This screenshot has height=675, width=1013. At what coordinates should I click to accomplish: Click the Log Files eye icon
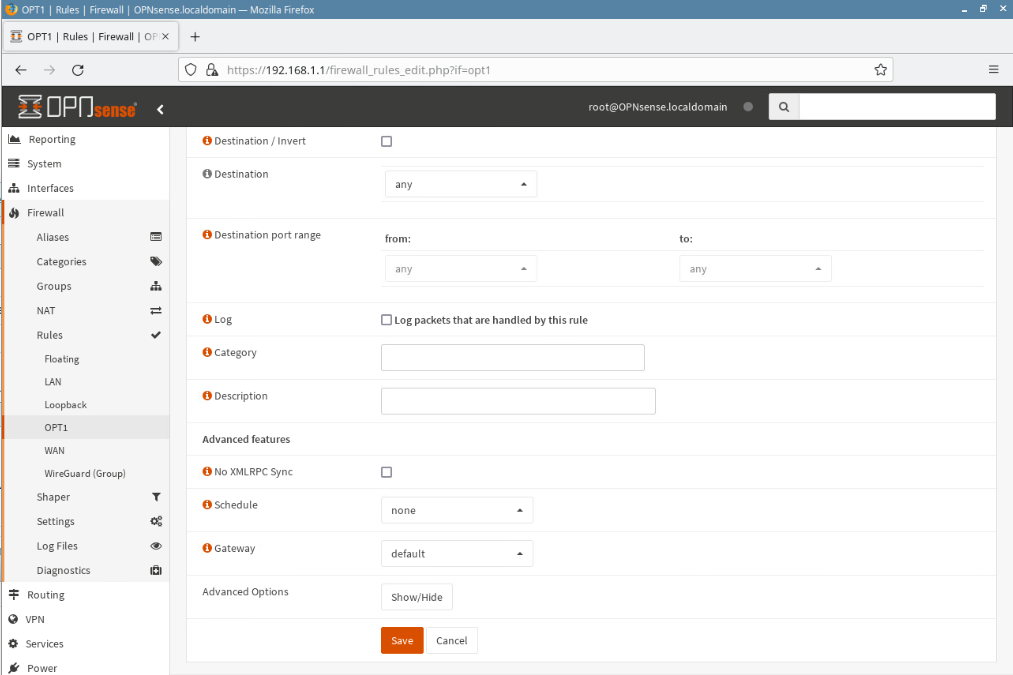[156, 546]
